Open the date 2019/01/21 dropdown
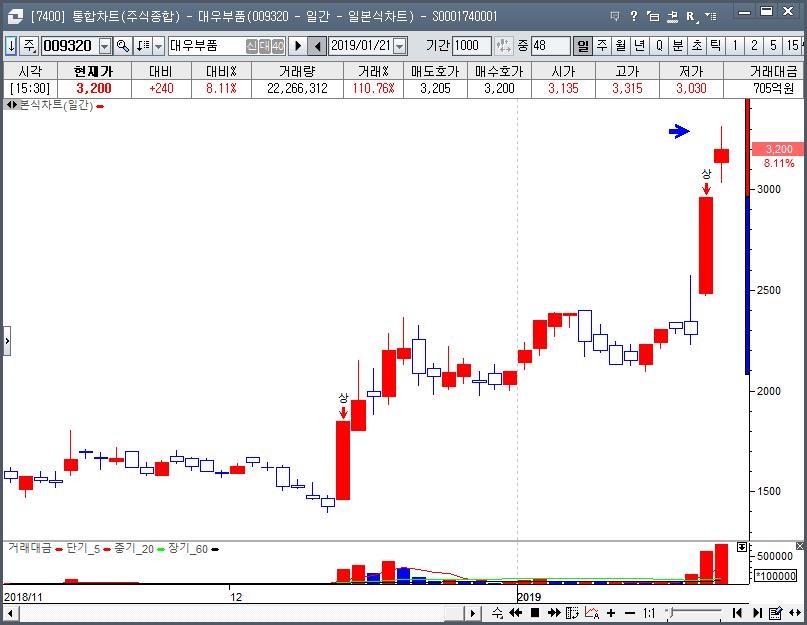807x625 pixels. pos(400,46)
